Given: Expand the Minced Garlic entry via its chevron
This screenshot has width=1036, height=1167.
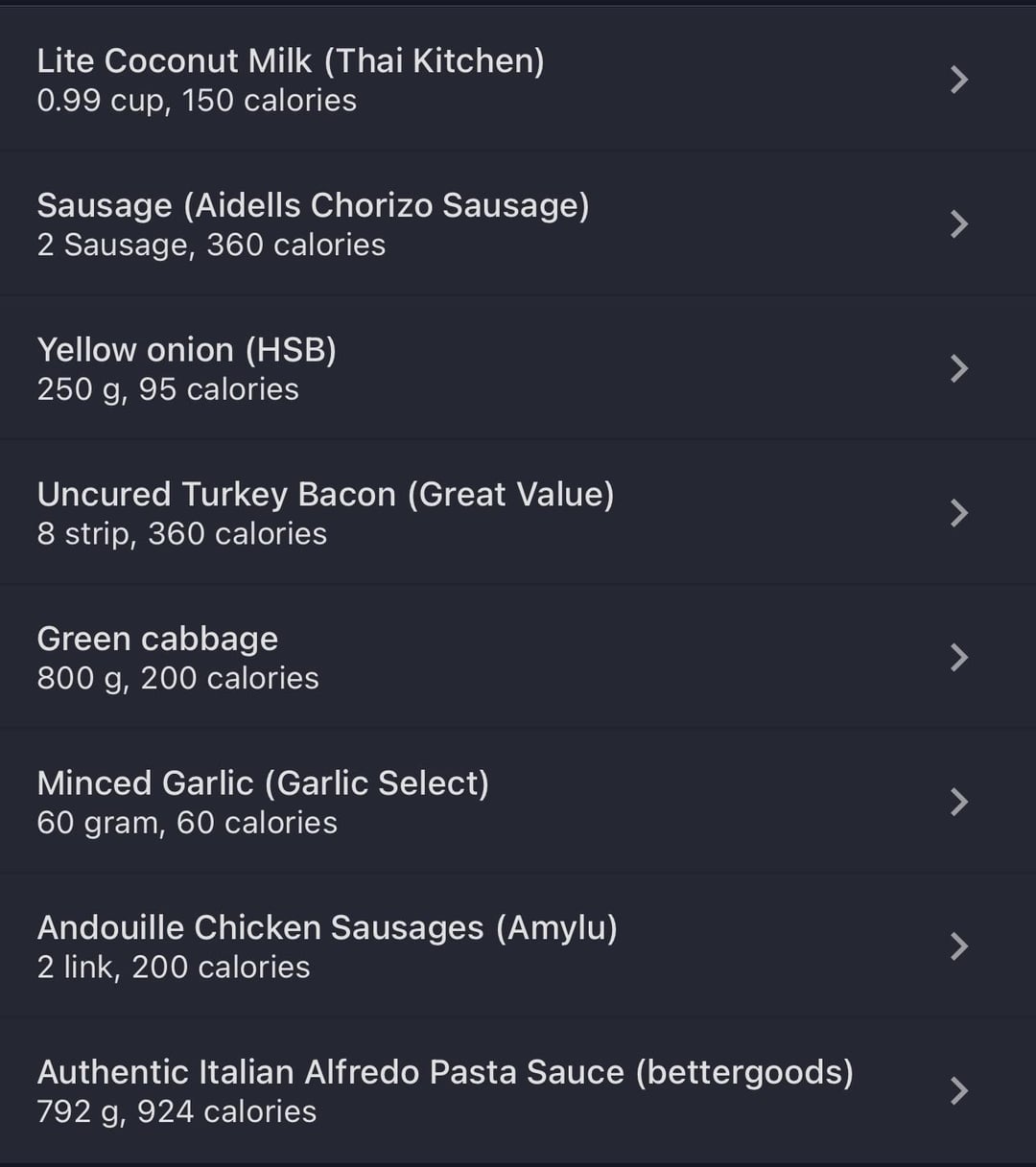Looking at the screenshot, I should coord(958,802).
